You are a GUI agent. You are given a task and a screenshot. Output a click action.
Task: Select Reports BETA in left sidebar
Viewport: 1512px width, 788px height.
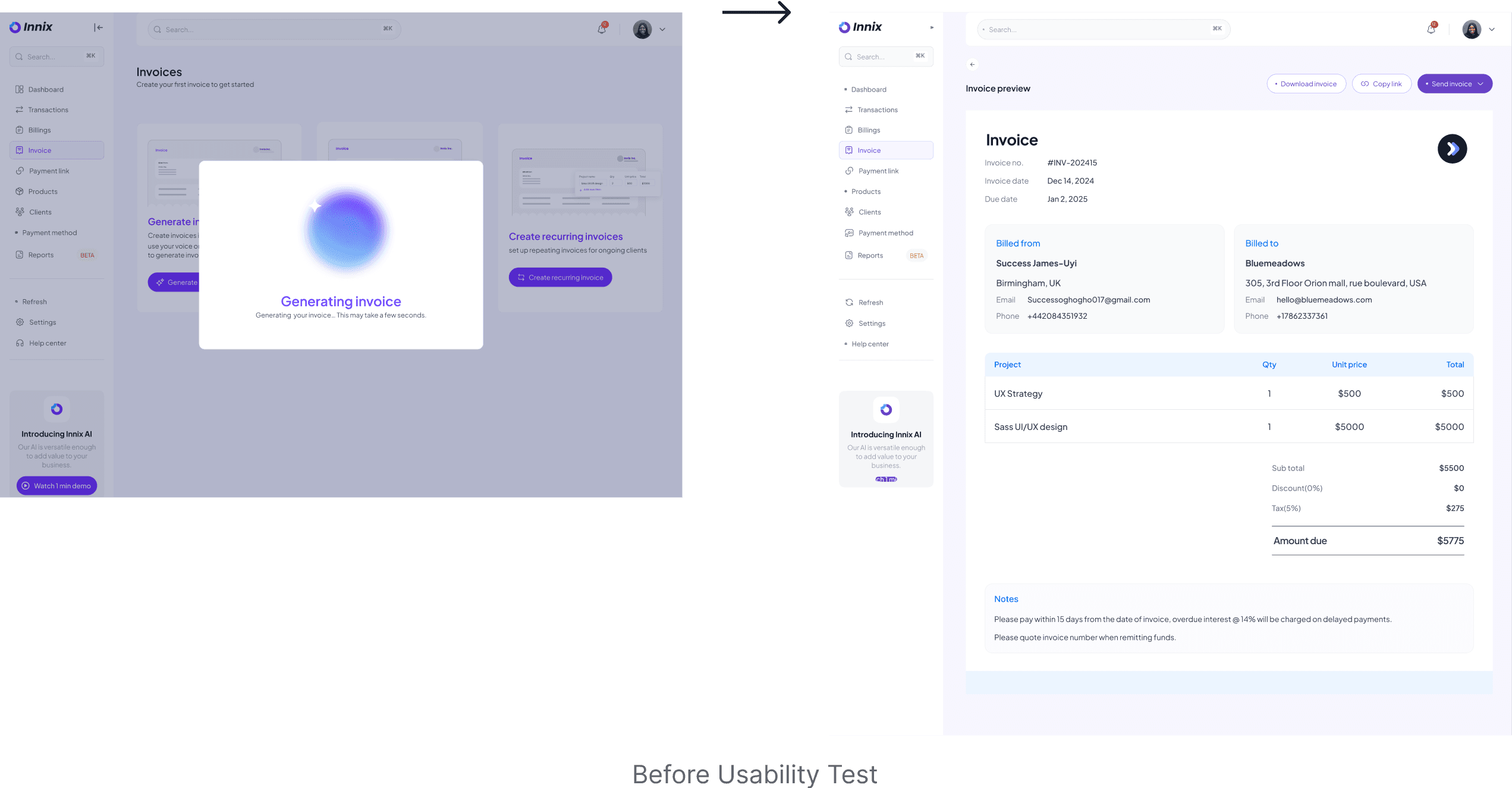click(41, 255)
